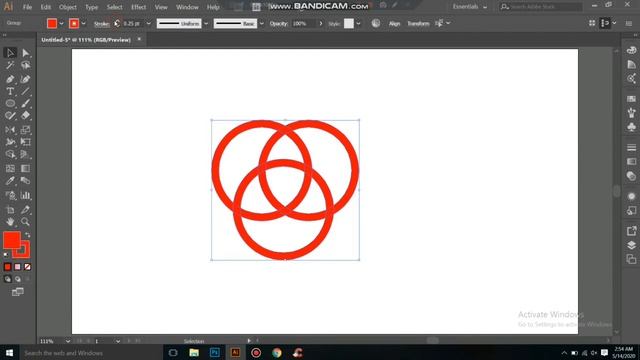The width and height of the screenshot is (640, 360).
Task: Select the Gradient tool
Action: coord(25,169)
